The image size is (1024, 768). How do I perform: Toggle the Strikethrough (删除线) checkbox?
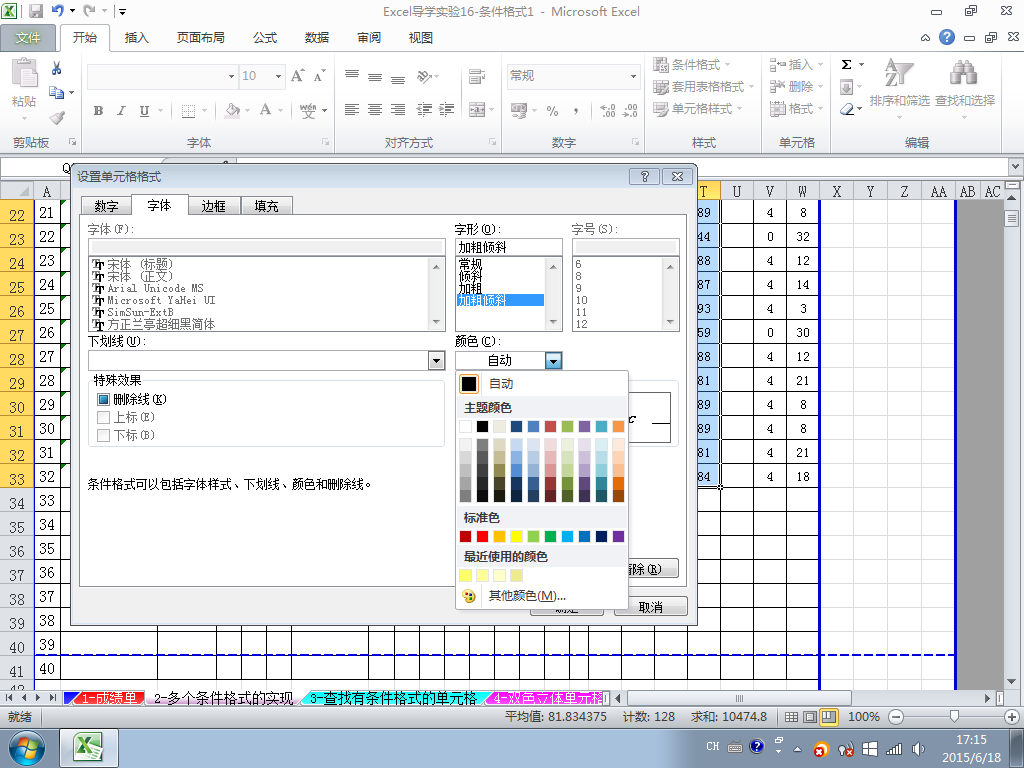pyautogui.click(x=103, y=399)
